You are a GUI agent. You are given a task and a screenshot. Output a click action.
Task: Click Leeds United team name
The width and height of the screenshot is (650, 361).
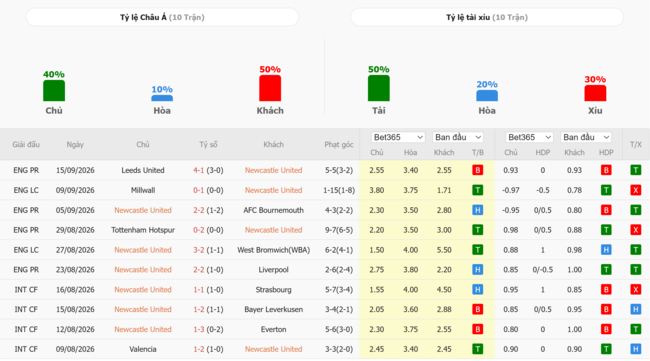143,170
